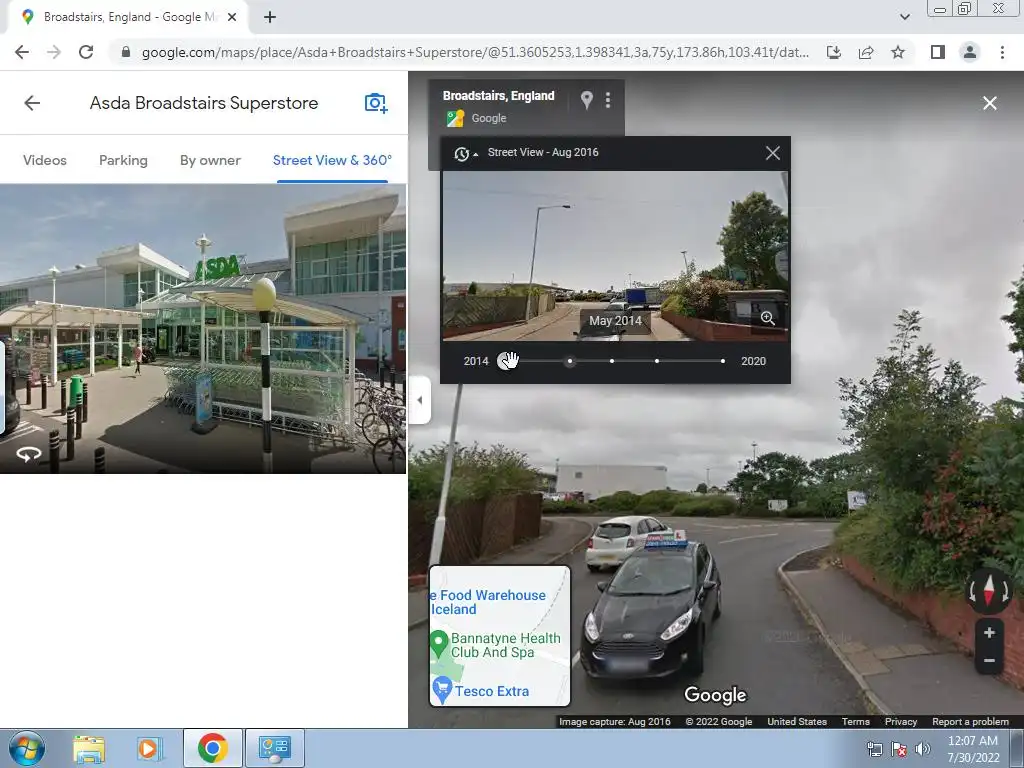Open Chrome three-dot menu

1002,52
